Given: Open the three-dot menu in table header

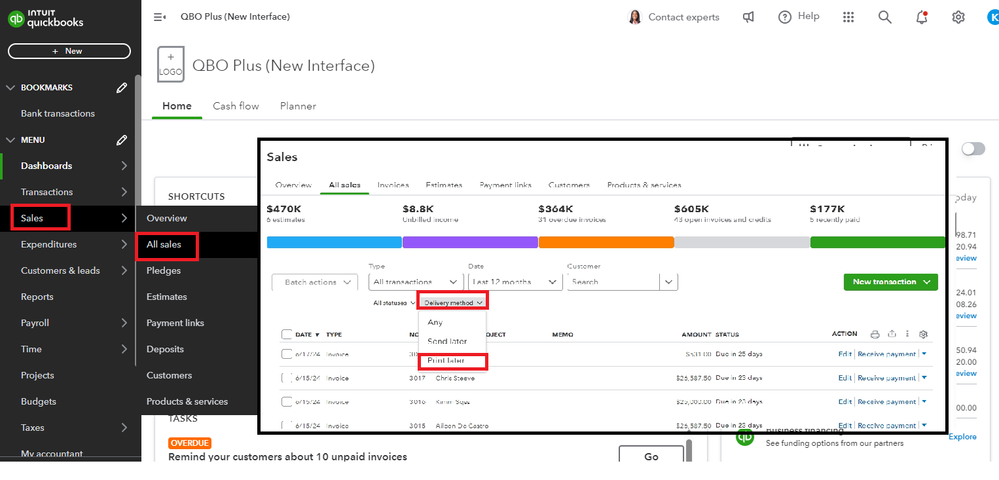Looking at the screenshot, I should click(x=907, y=334).
